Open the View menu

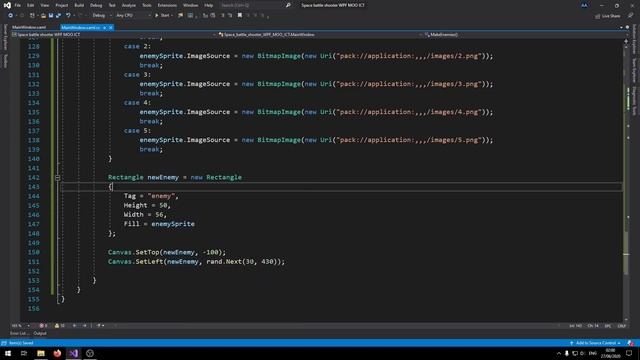44,5
